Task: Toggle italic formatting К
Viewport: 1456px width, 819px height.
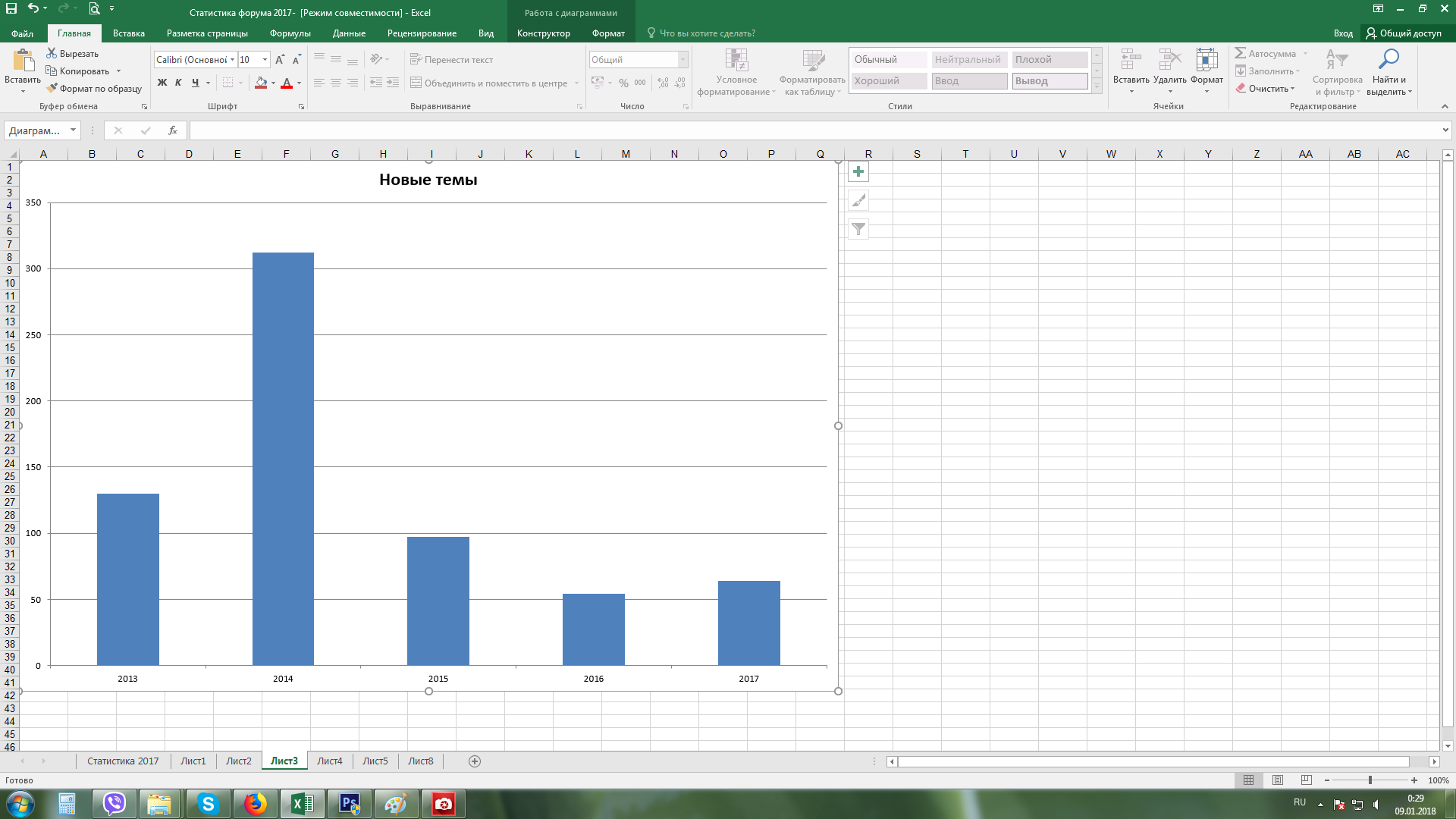Action: (x=178, y=83)
